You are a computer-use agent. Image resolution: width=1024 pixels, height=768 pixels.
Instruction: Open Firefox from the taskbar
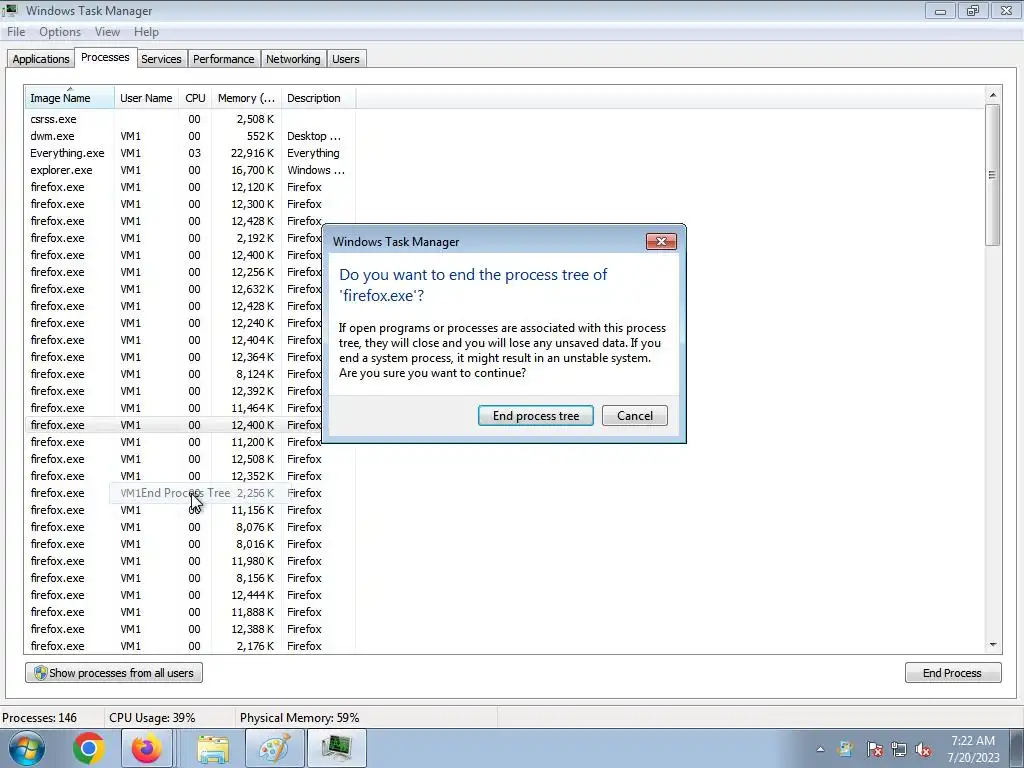(x=146, y=748)
